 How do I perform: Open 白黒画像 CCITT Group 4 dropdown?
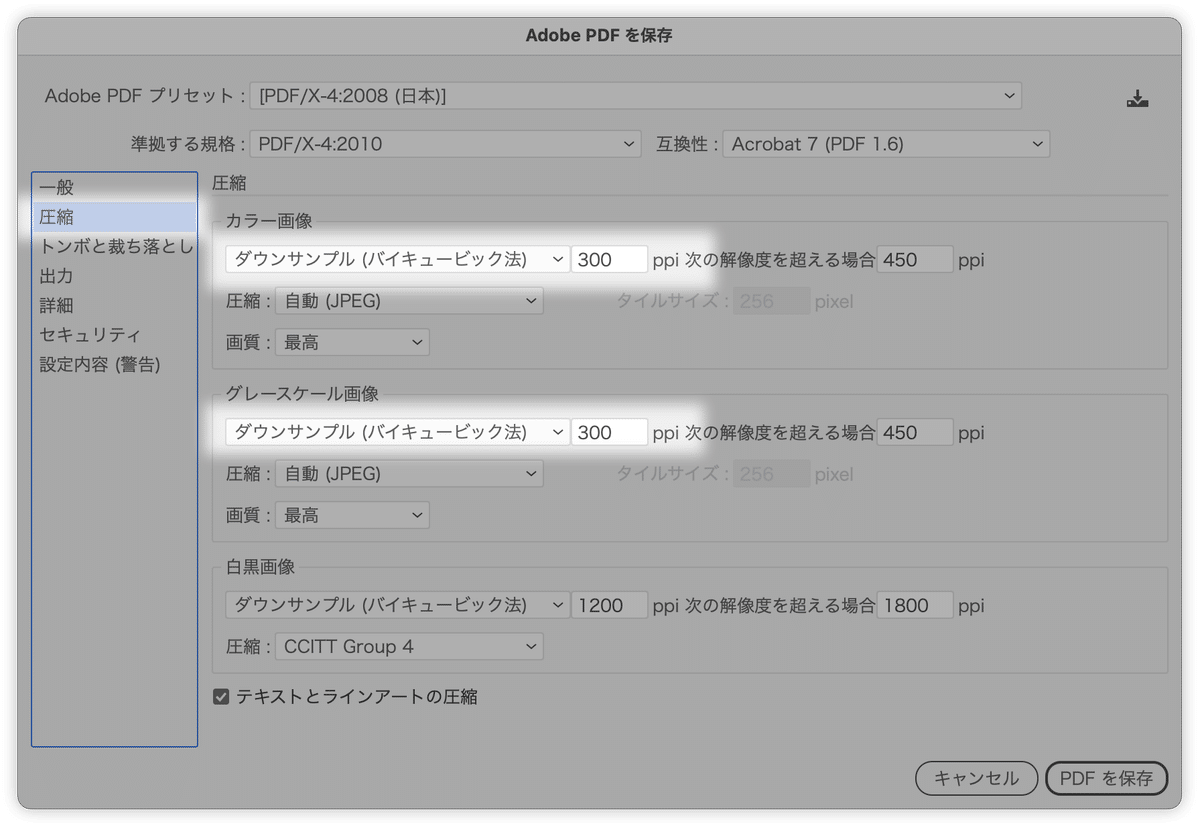[x=409, y=646]
